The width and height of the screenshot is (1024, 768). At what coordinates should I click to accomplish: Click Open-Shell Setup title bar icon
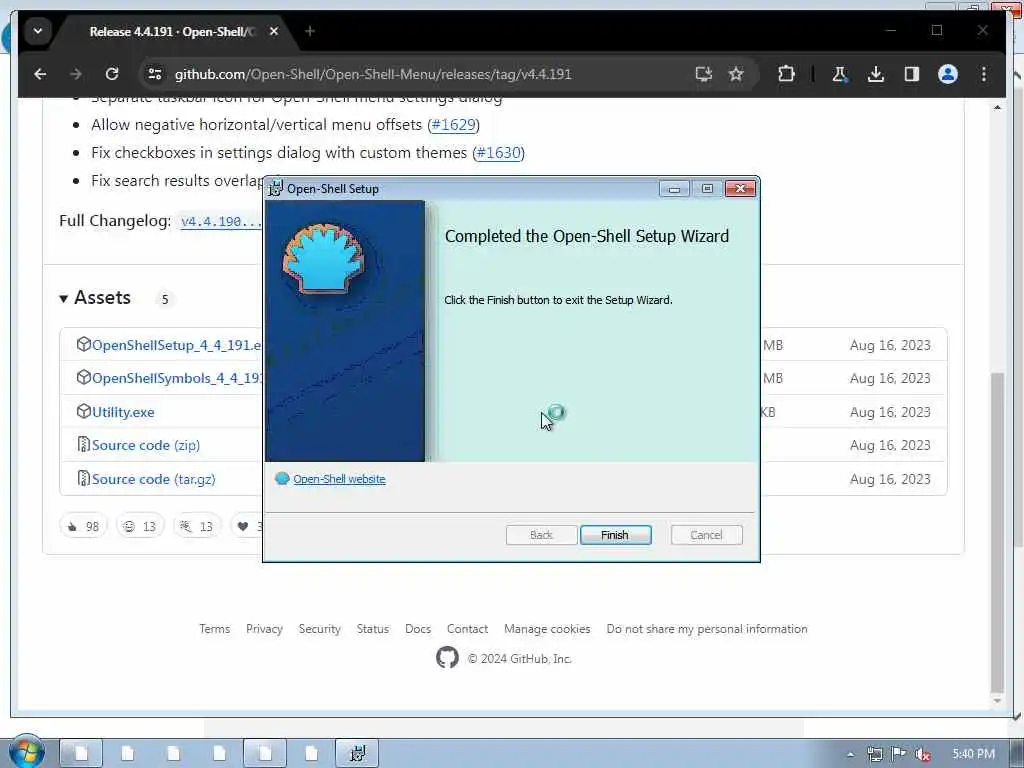276,189
